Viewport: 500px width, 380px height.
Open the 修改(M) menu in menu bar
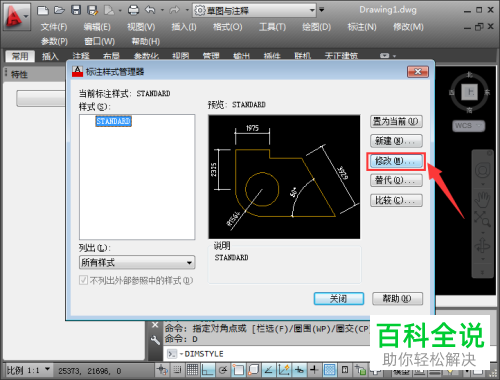[x=408, y=27]
